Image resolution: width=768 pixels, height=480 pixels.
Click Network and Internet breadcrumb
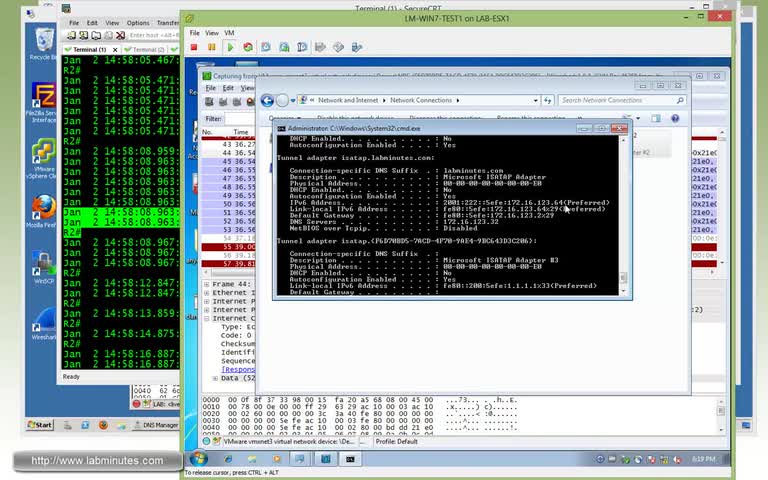point(348,100)
